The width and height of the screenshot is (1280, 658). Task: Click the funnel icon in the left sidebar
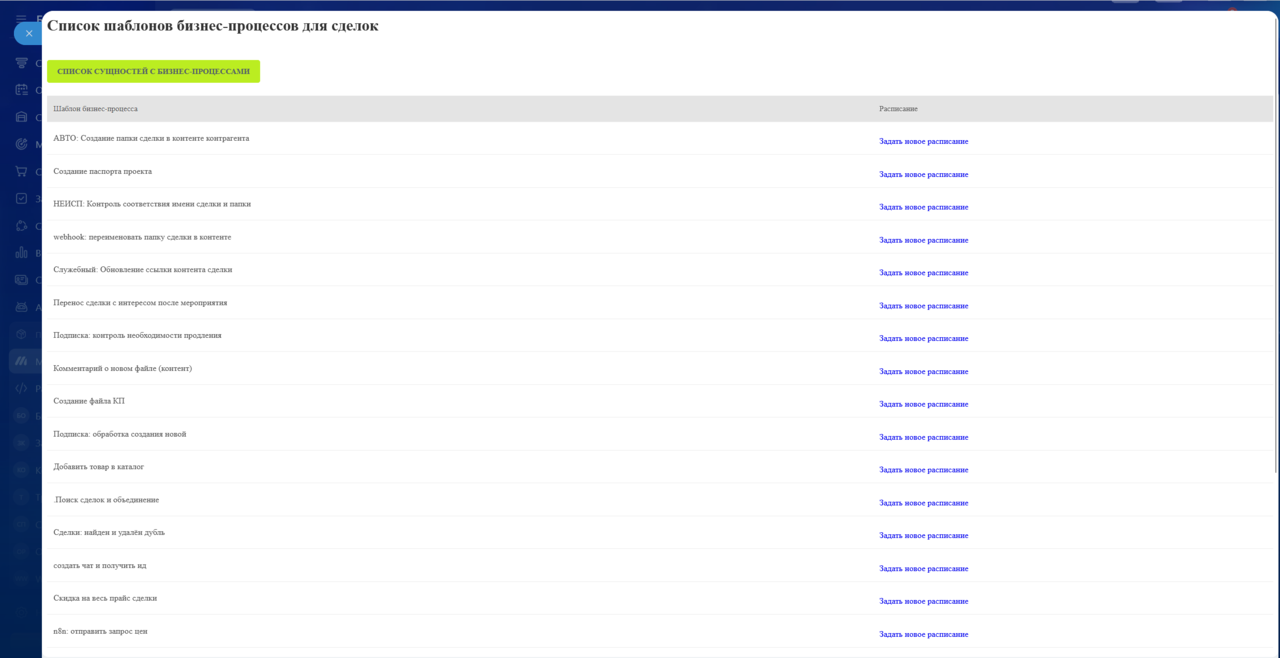coord(21,63)
